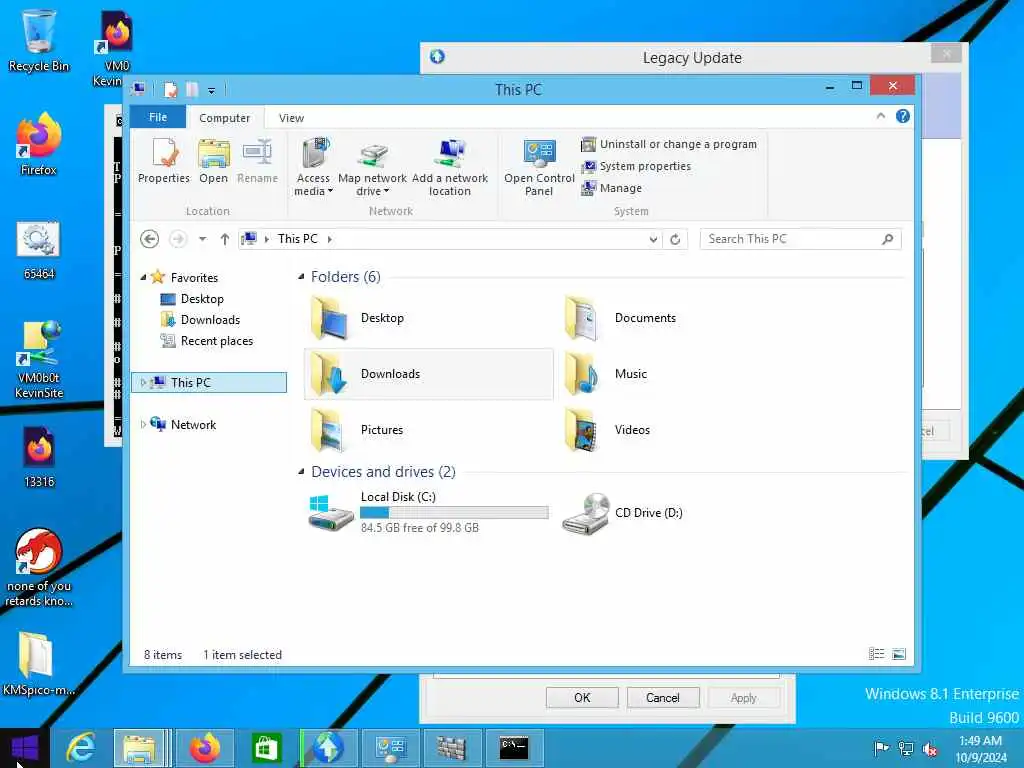Viewport: 1024px width, 768px height.
Task: Click the Access media ribbon button
Action: click(313, 167)
